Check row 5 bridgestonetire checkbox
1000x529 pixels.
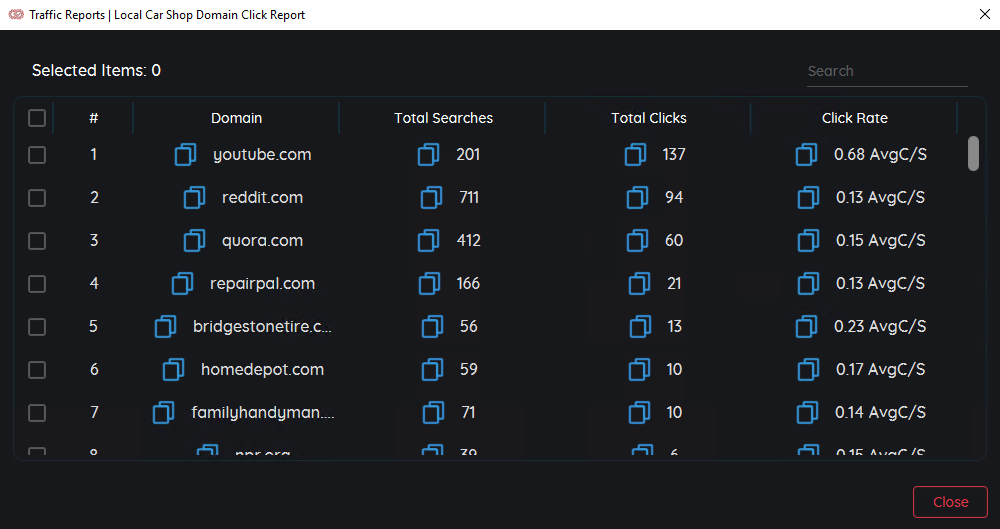click(37, 327)
